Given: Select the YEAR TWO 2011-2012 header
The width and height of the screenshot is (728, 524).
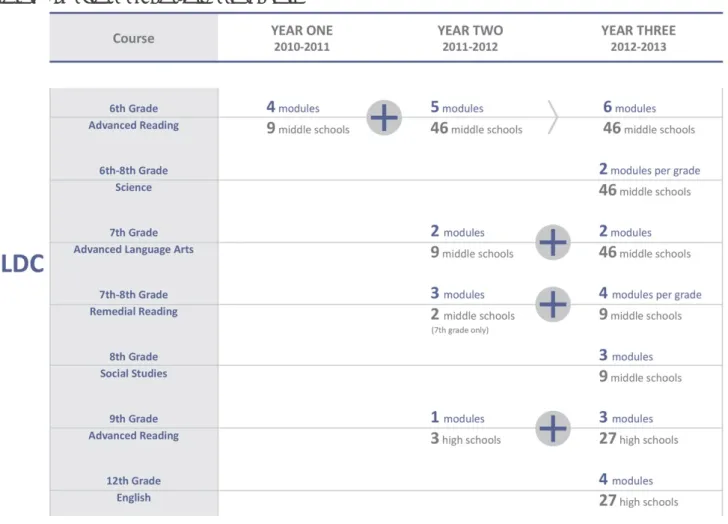Looking at the screenshot, I should tap(470, 39).
